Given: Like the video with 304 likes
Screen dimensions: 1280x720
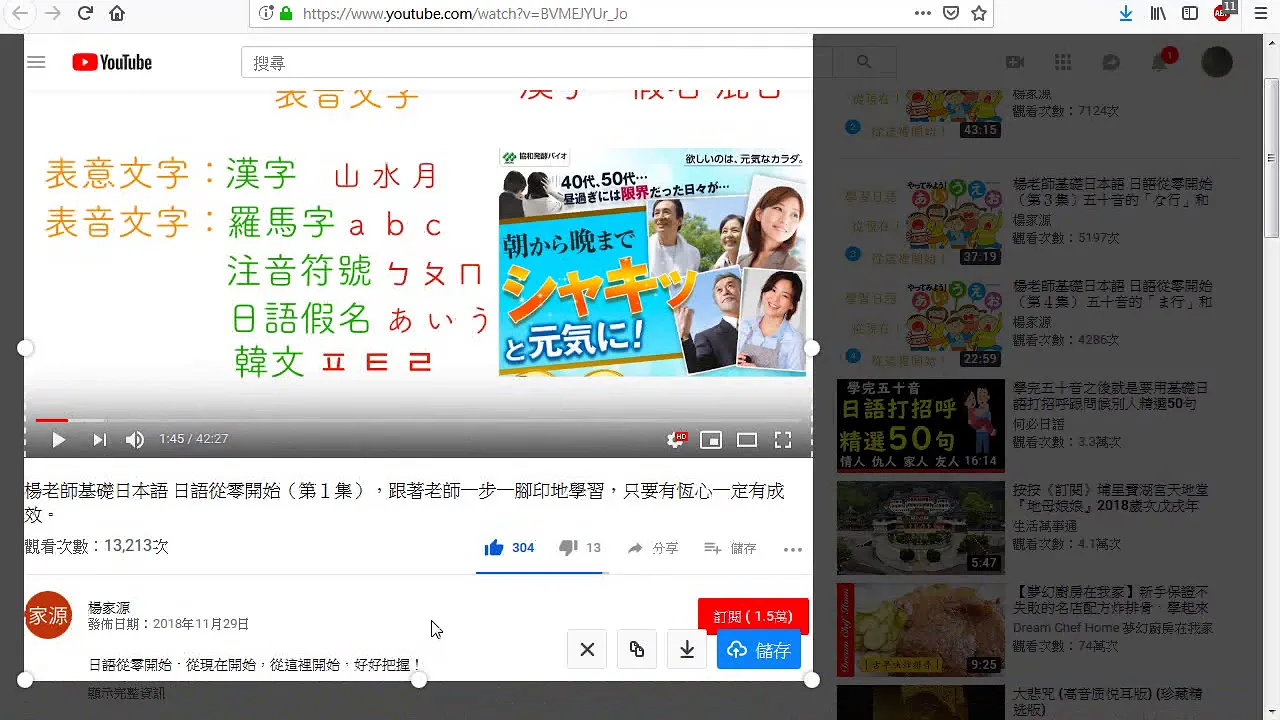Looking at the screenshot, I should pyautogui.click(x=509, y=548).
